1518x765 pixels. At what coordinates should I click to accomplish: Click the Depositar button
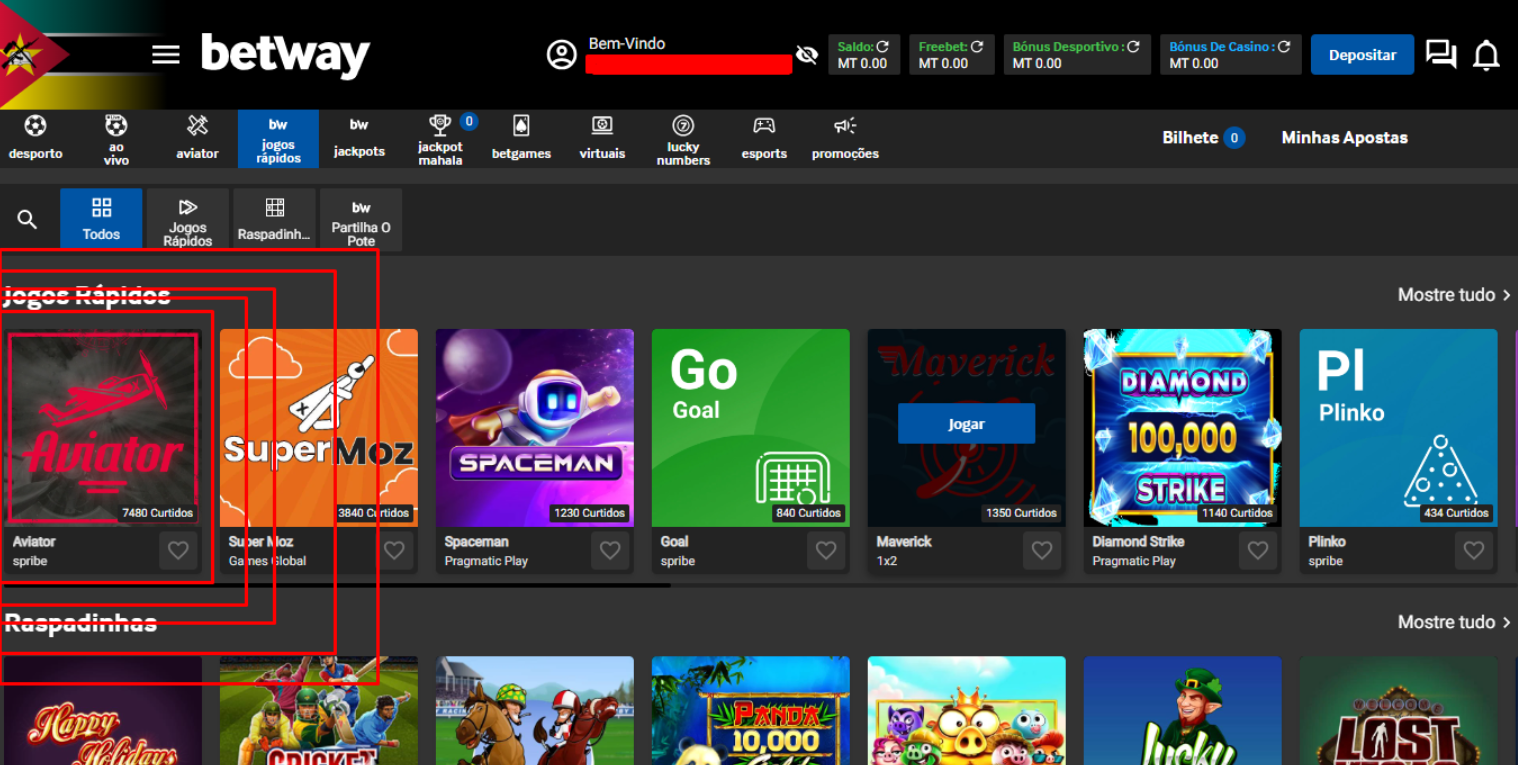pos(1362,55)
